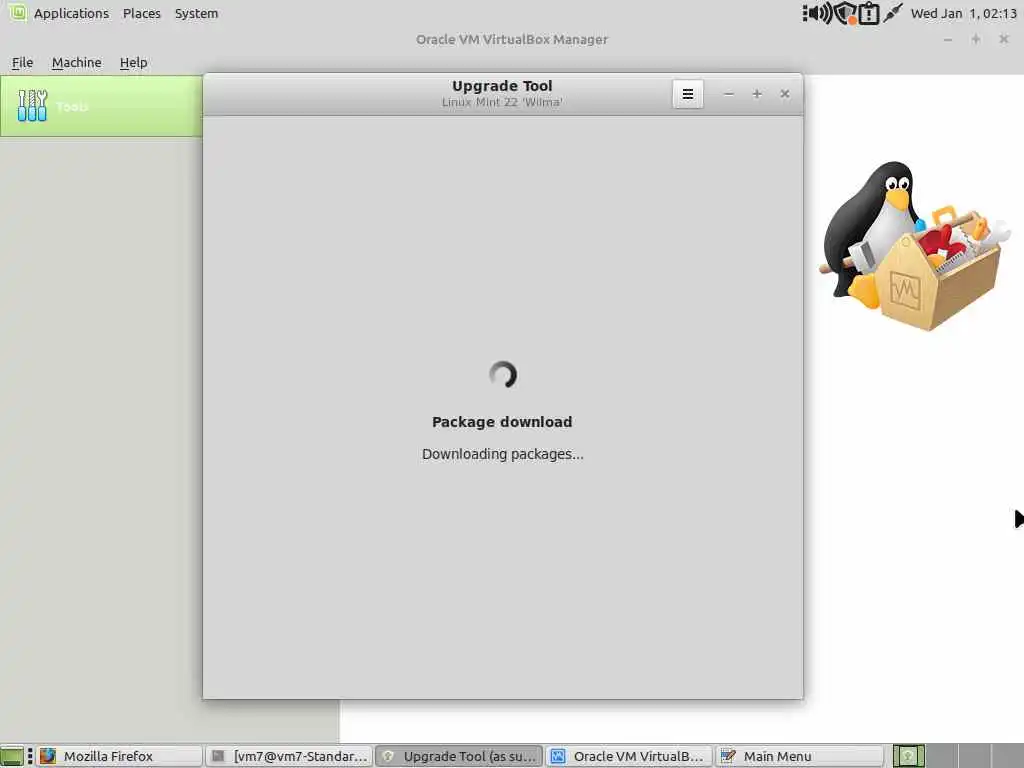Viewport: 1024px width, 768px height.
Task: Click the 'Upgrade Tool' window title
Action: tap(502, 86)
